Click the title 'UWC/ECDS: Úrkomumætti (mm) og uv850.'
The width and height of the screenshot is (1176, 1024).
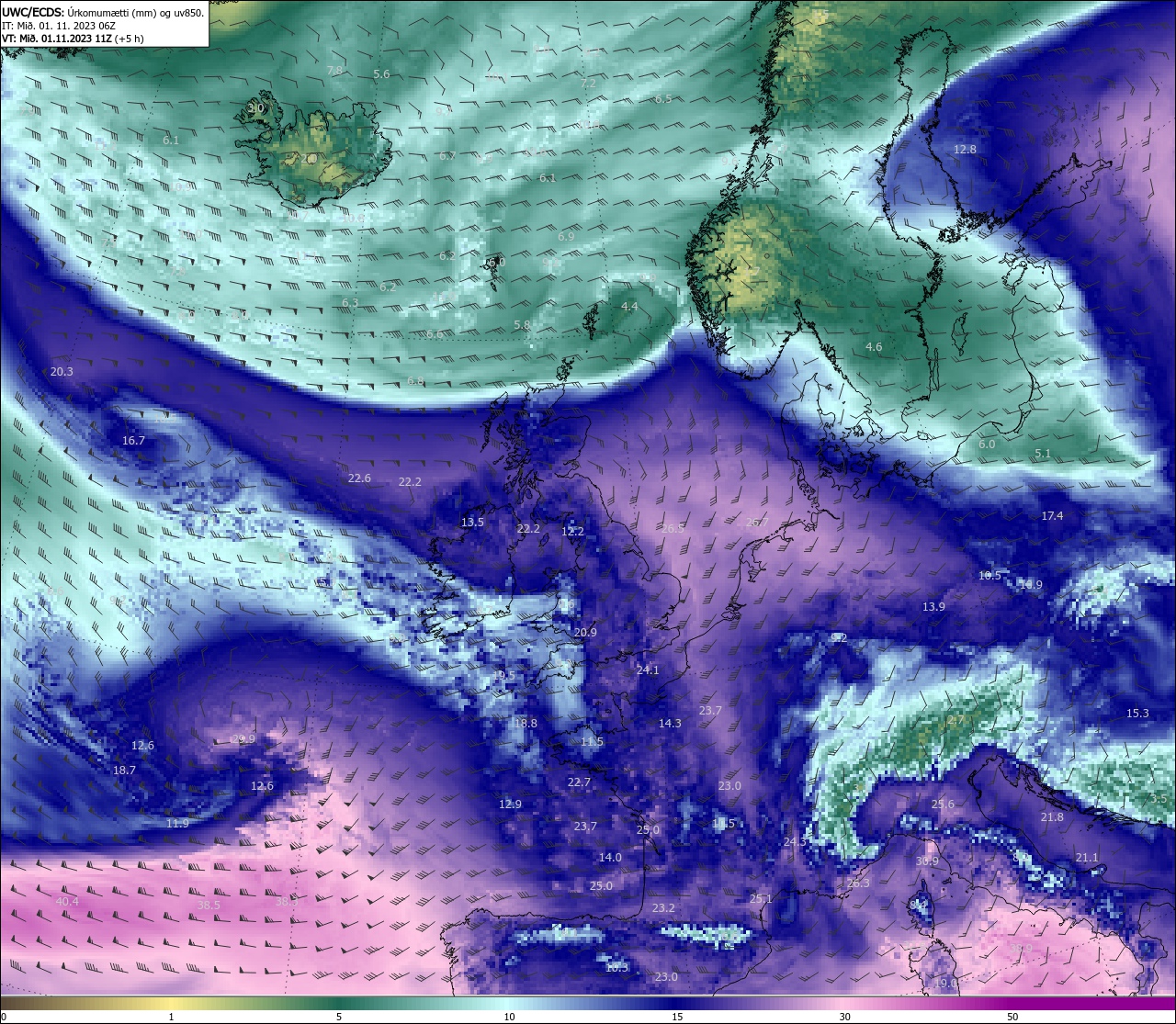pyautogui.click(x=103, y=12)
